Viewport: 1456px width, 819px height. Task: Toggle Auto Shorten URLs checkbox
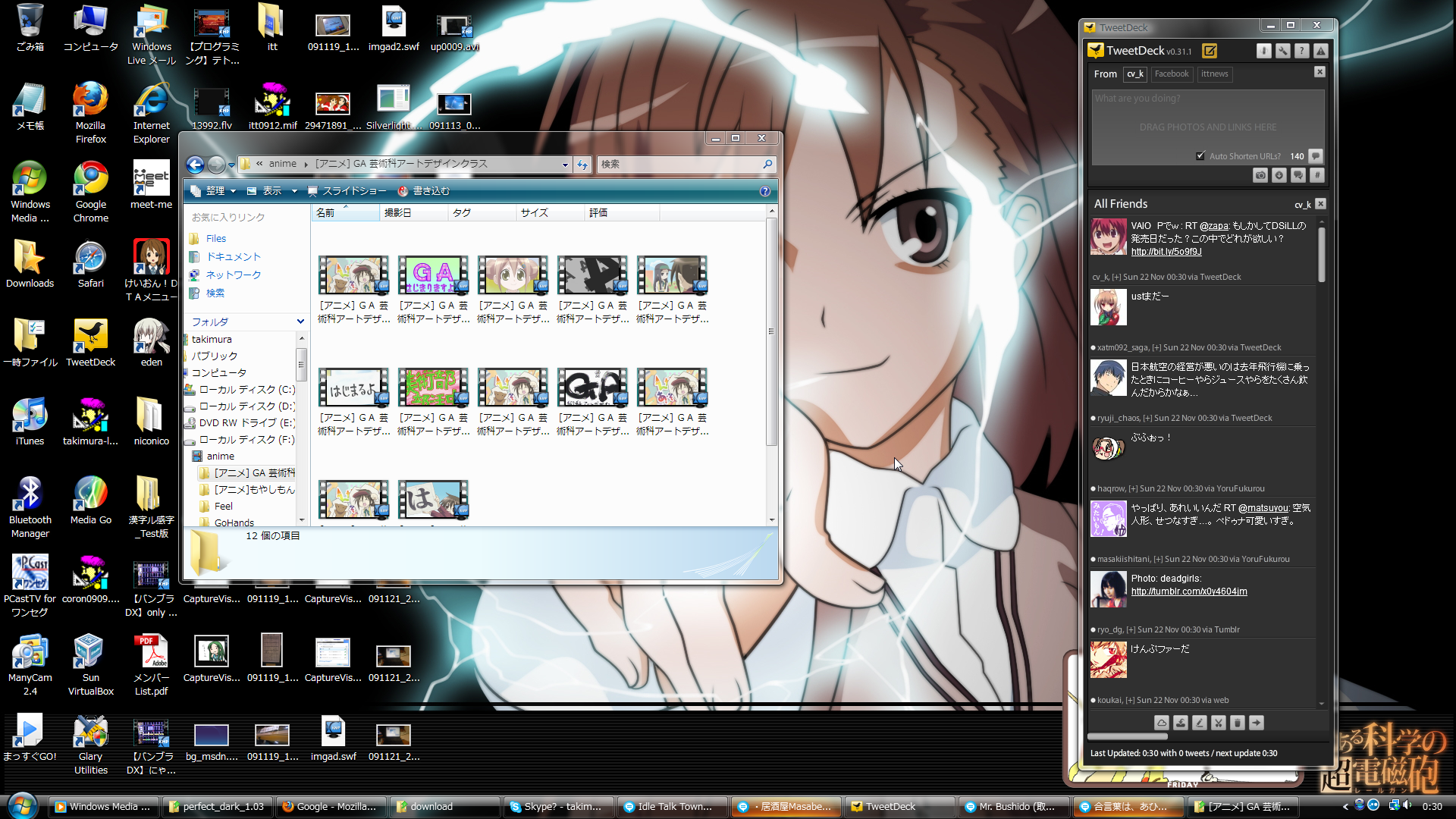(x=1200, y=156)
